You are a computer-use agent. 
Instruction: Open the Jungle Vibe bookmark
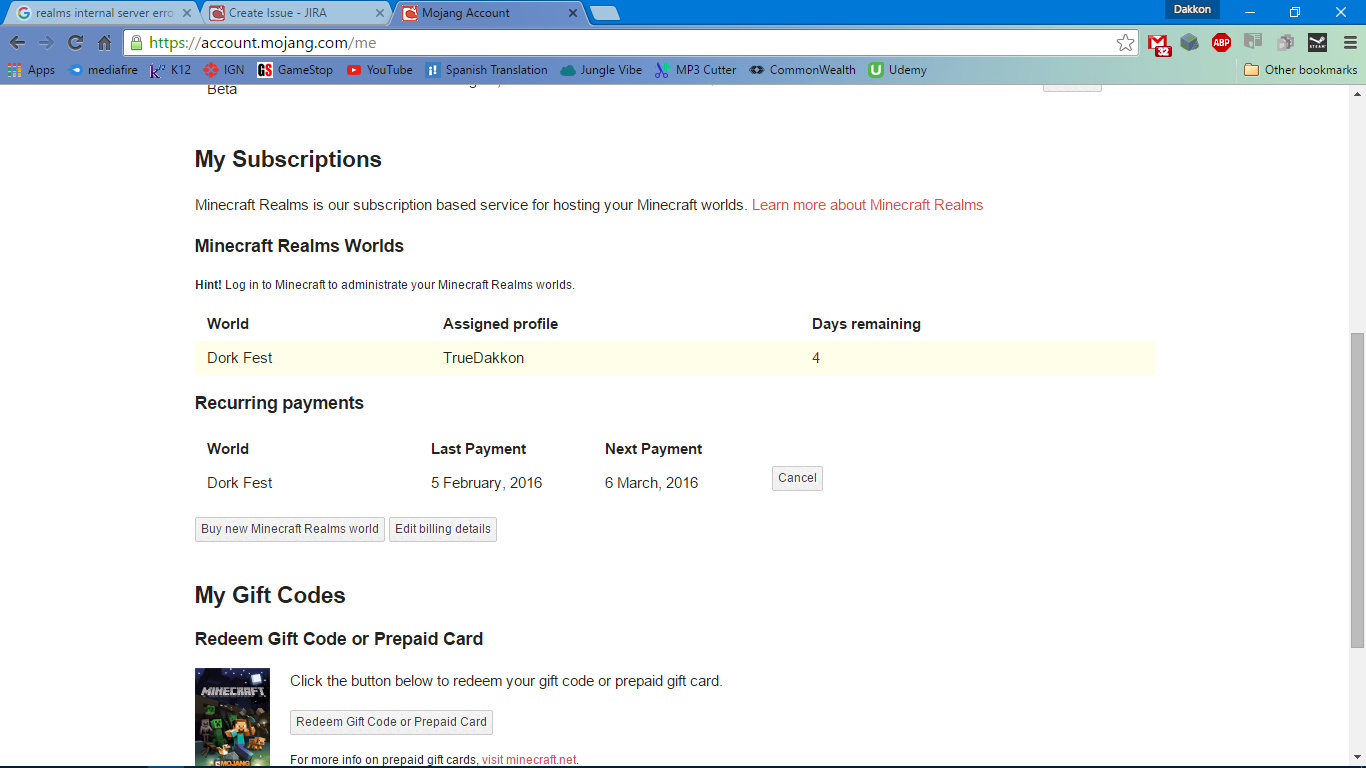click(x=601, y=70)
